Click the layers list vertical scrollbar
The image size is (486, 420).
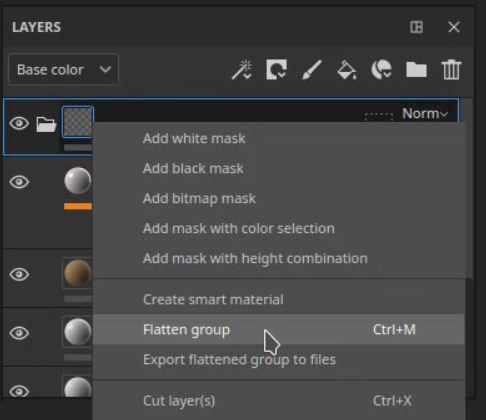tap(469, 188)
